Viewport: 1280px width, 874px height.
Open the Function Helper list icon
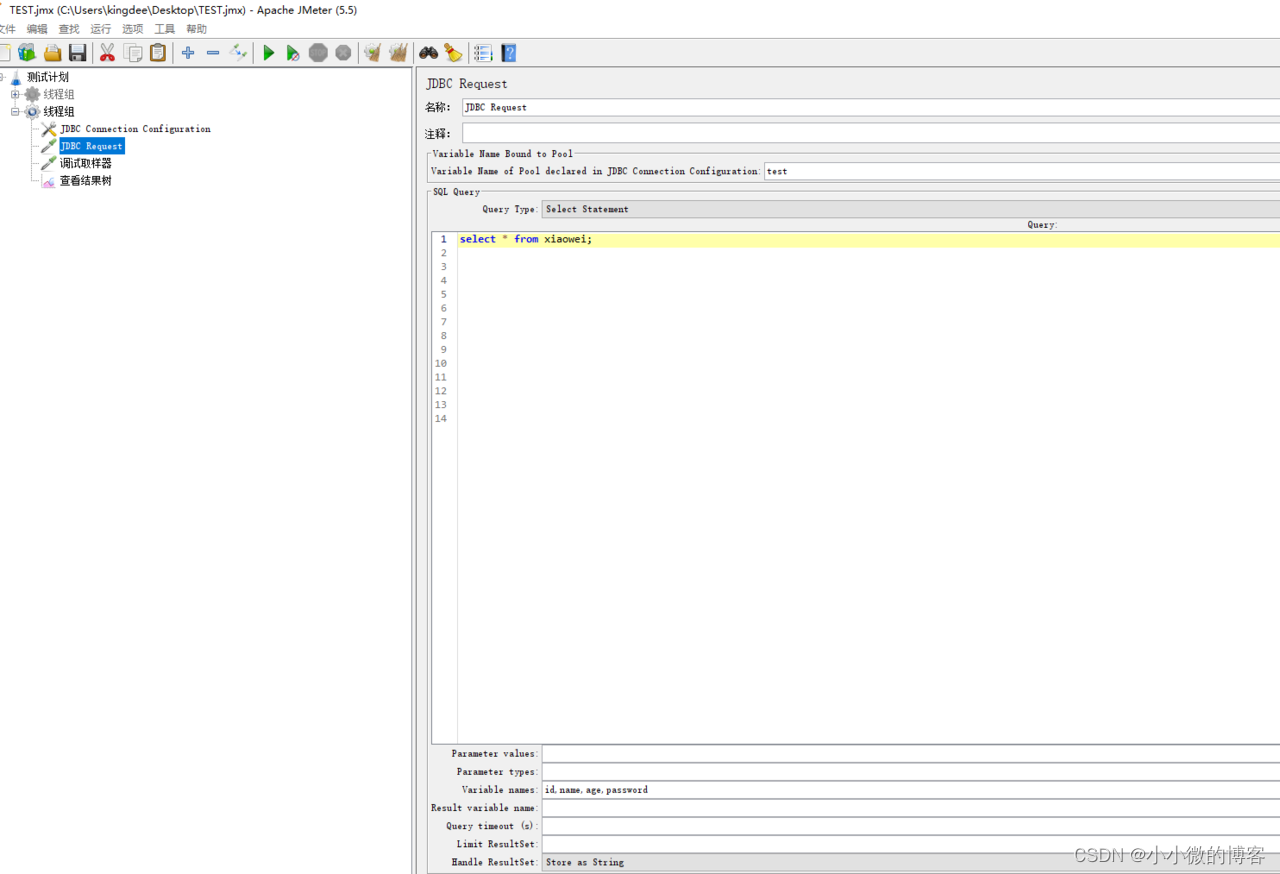(483, 53)
